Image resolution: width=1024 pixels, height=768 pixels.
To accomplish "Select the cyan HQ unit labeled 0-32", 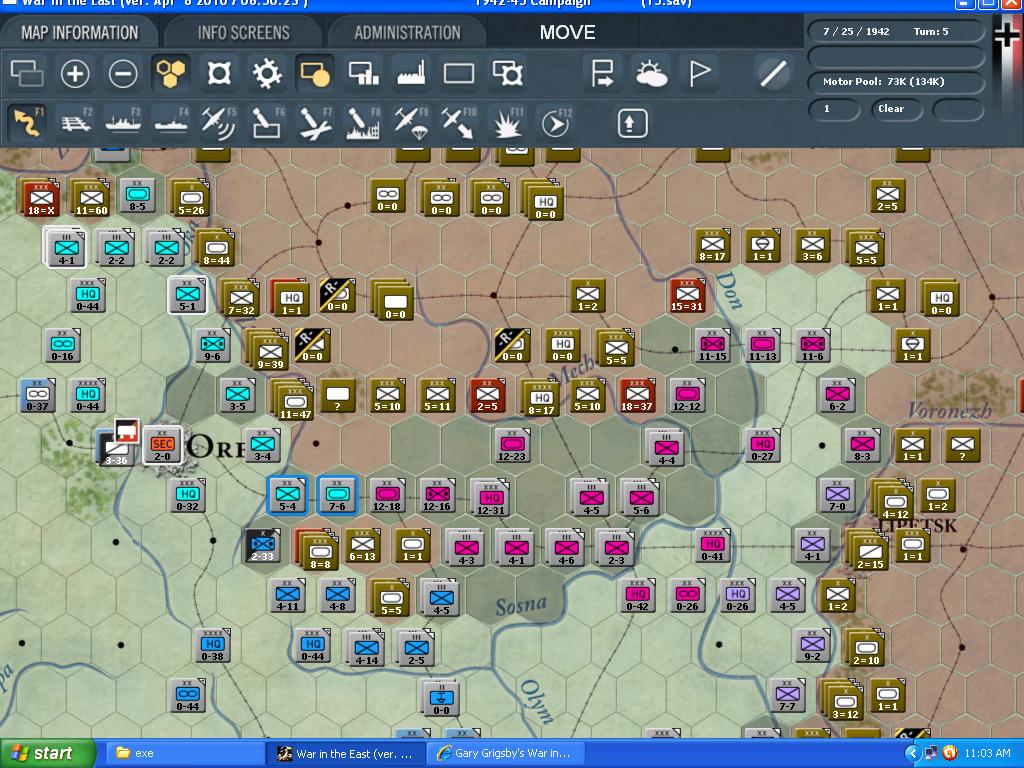I will pos(187,495).
